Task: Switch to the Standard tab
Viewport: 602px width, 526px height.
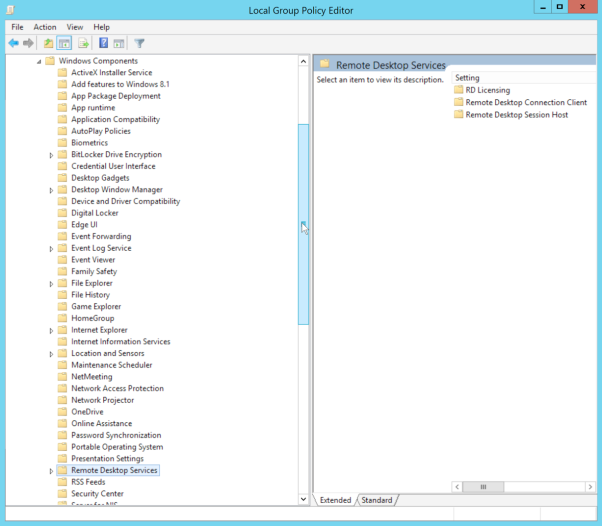Action: 377,500
